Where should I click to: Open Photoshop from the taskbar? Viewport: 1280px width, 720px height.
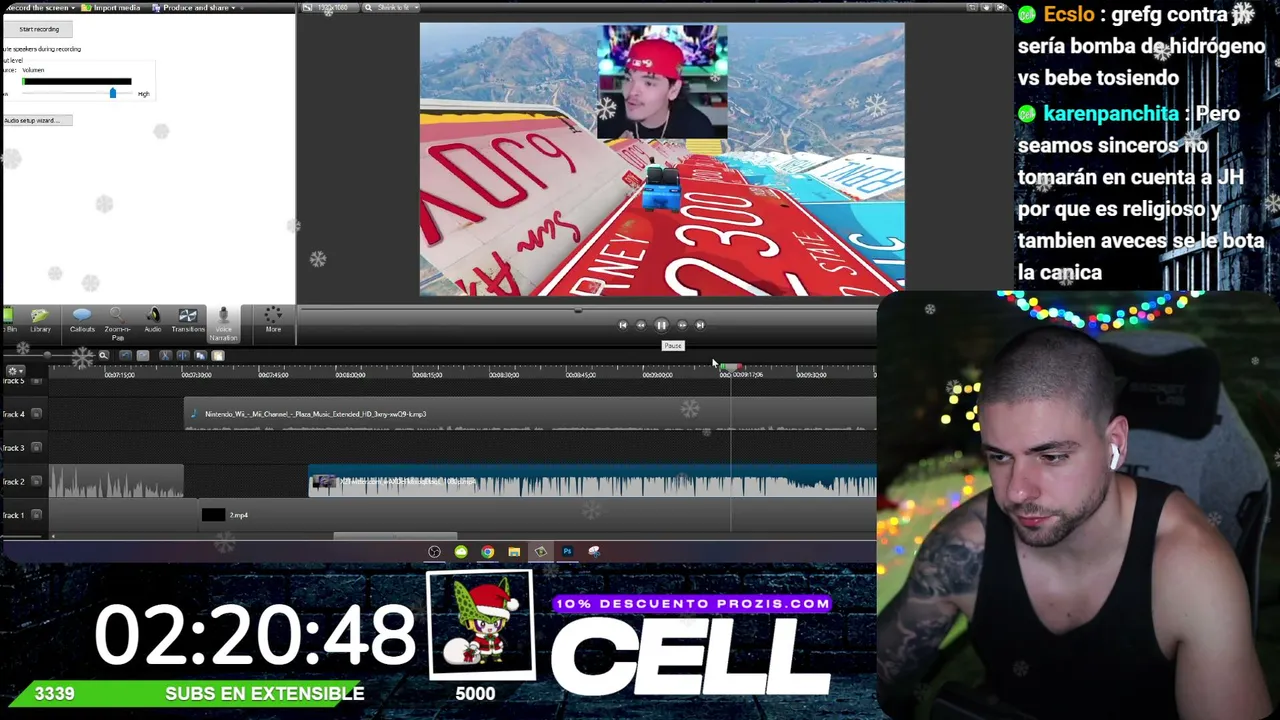[x=567, y=552]
